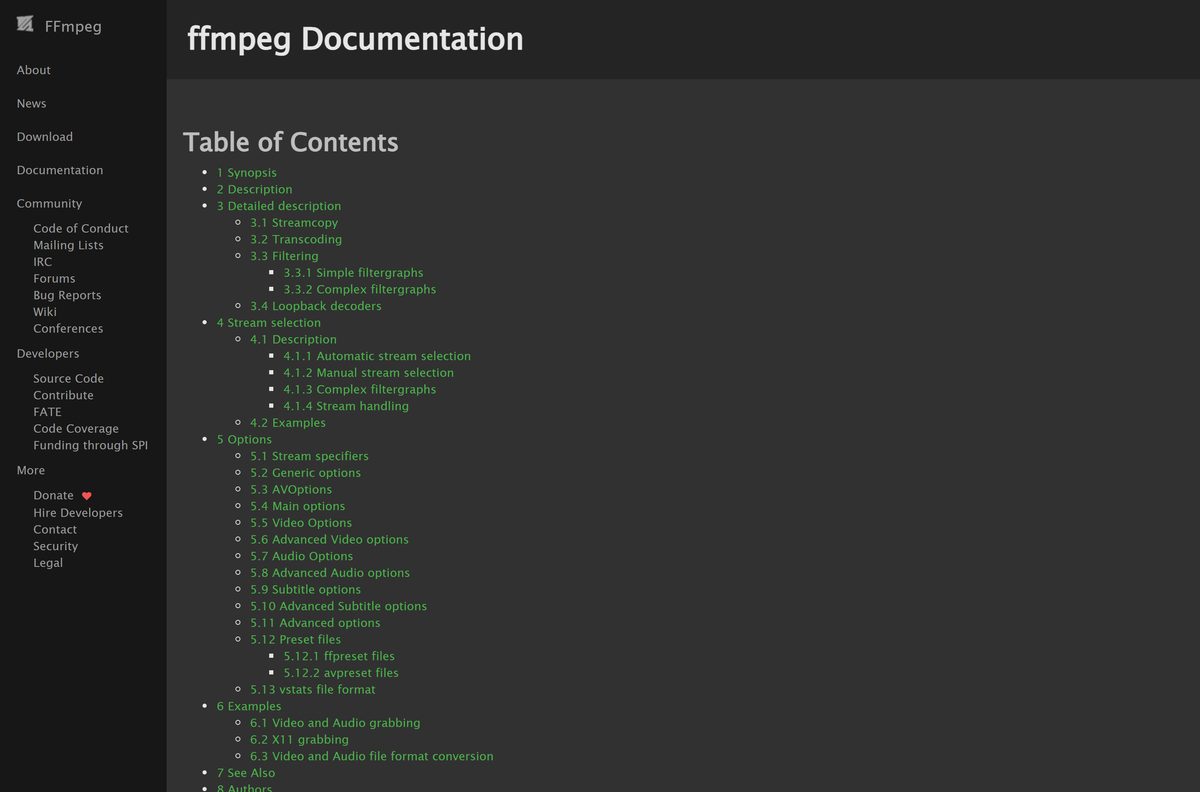Open Funding through SPI link
Image resolution: width=1200 pixels, height=792 pixels.
[90, 445]
